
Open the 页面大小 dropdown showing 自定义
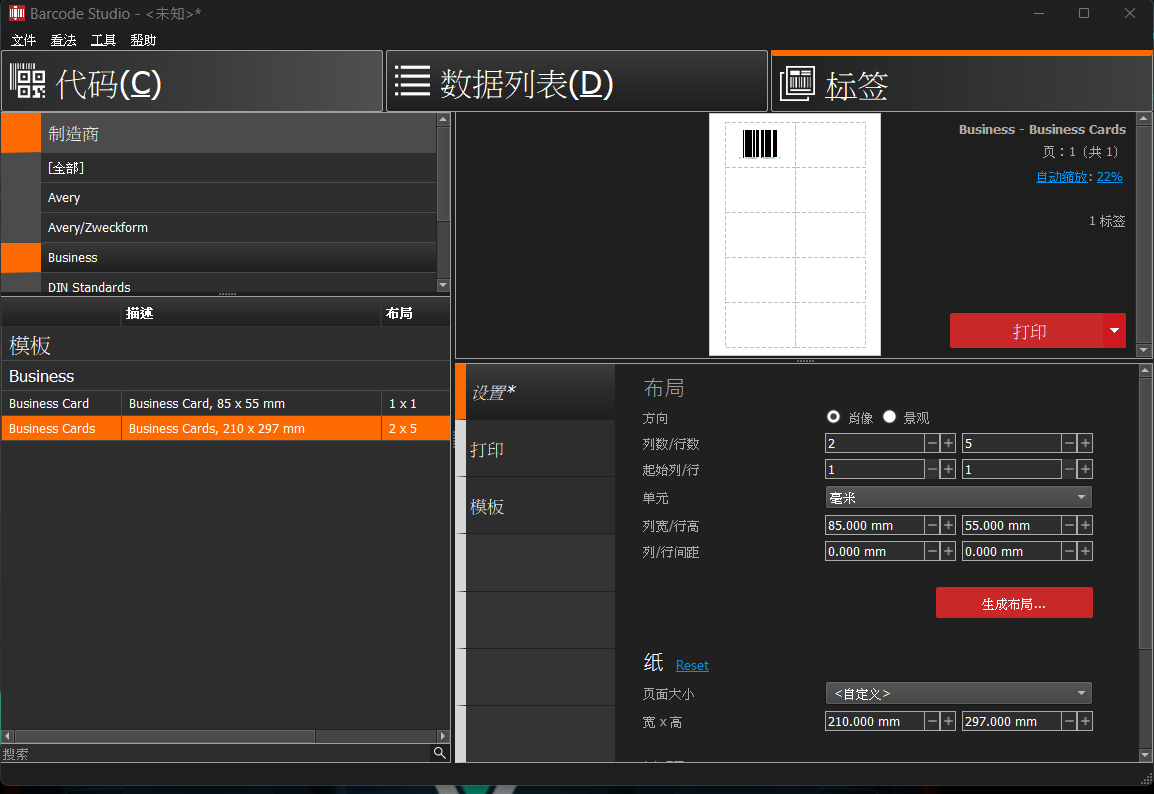(957, 692)
